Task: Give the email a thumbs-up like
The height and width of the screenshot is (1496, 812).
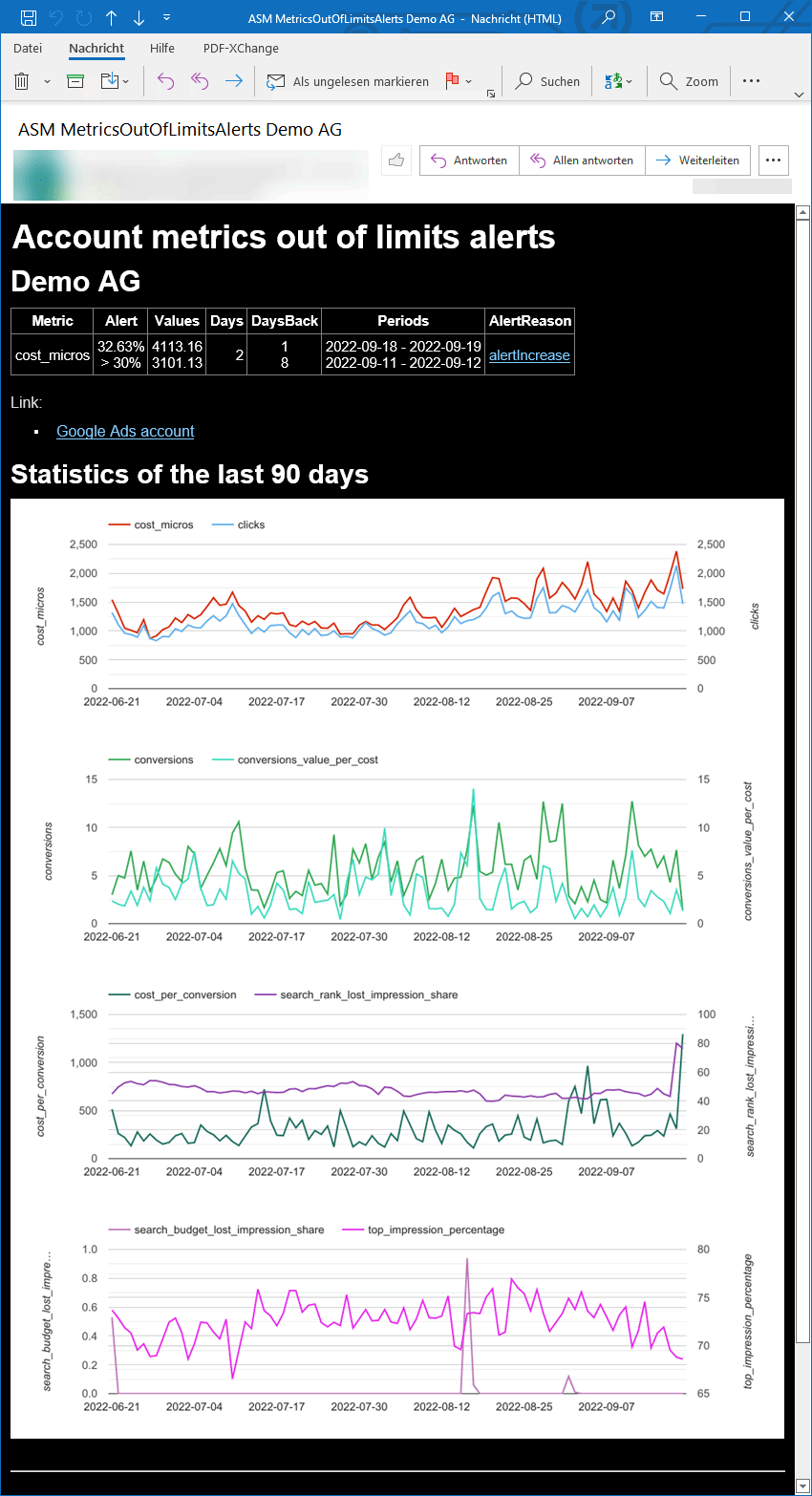Action: (x=396, y=160)
